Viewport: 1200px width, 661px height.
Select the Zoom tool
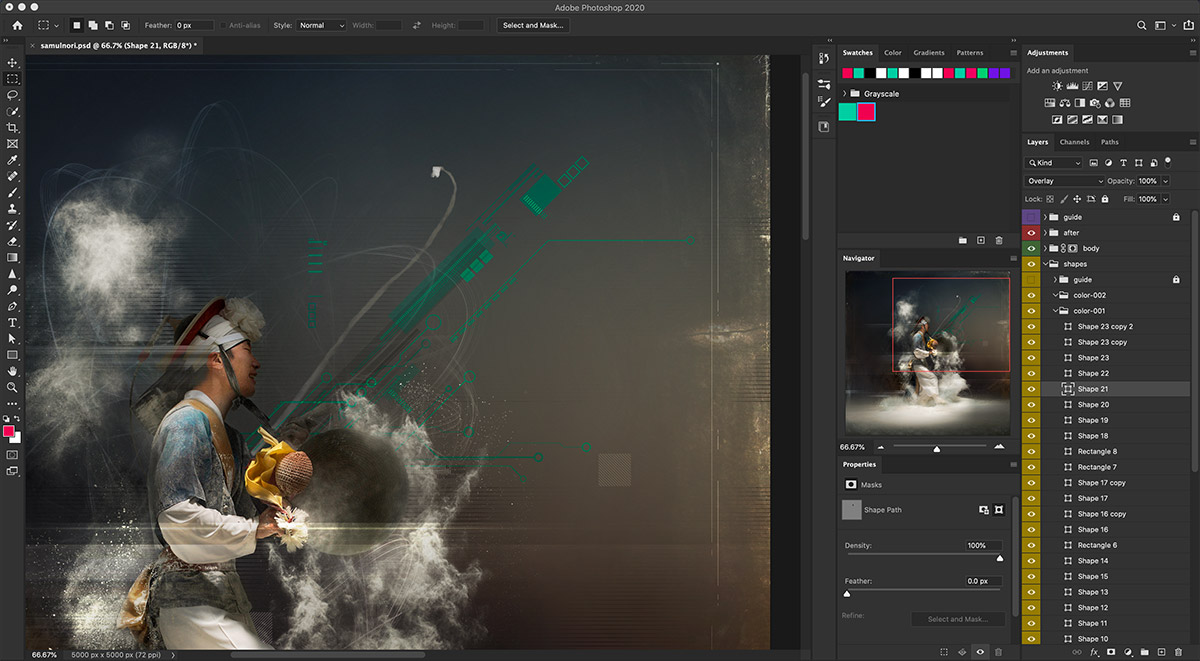coord(13,387)
